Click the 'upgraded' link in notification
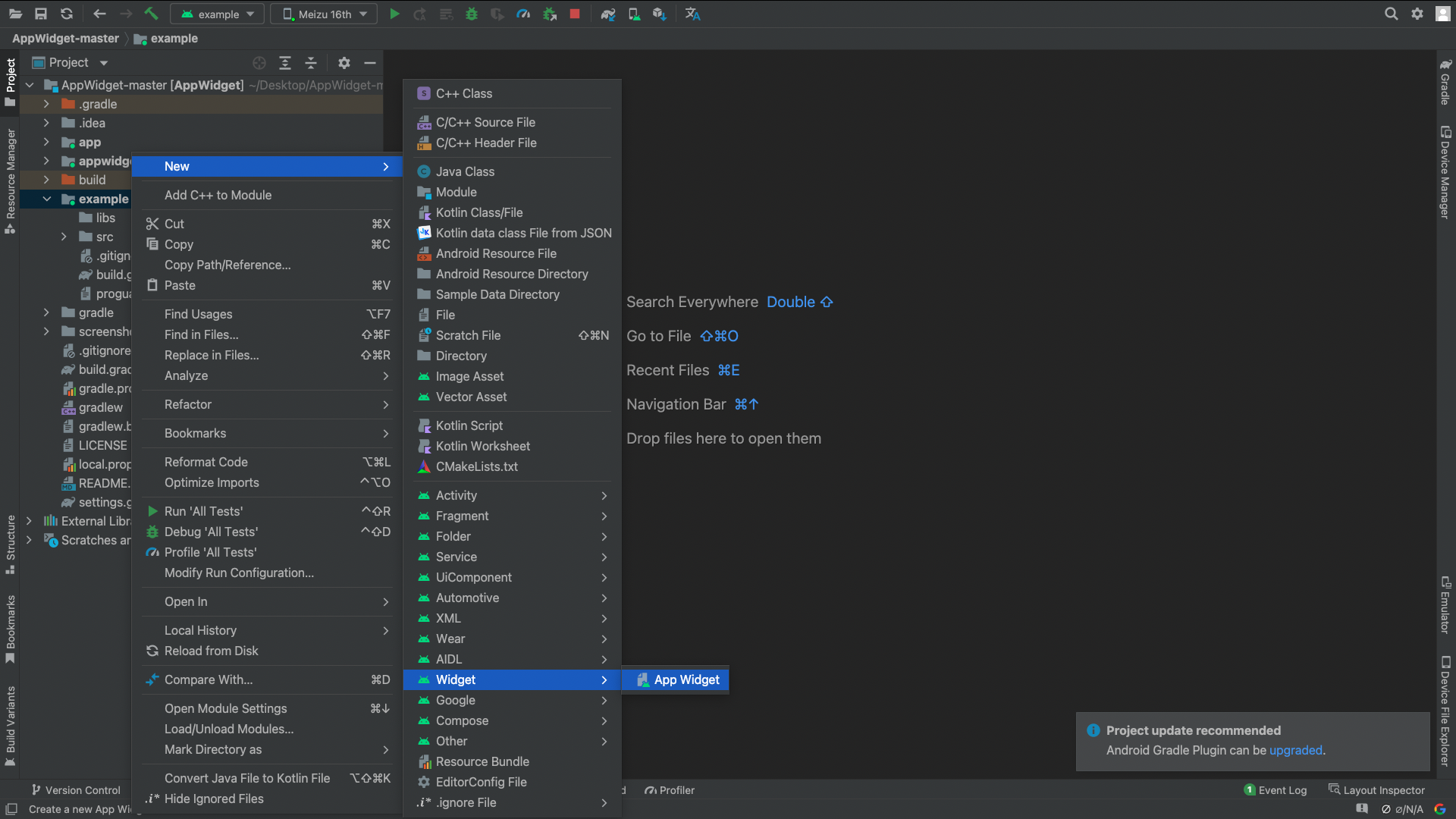 point(1295,750)
